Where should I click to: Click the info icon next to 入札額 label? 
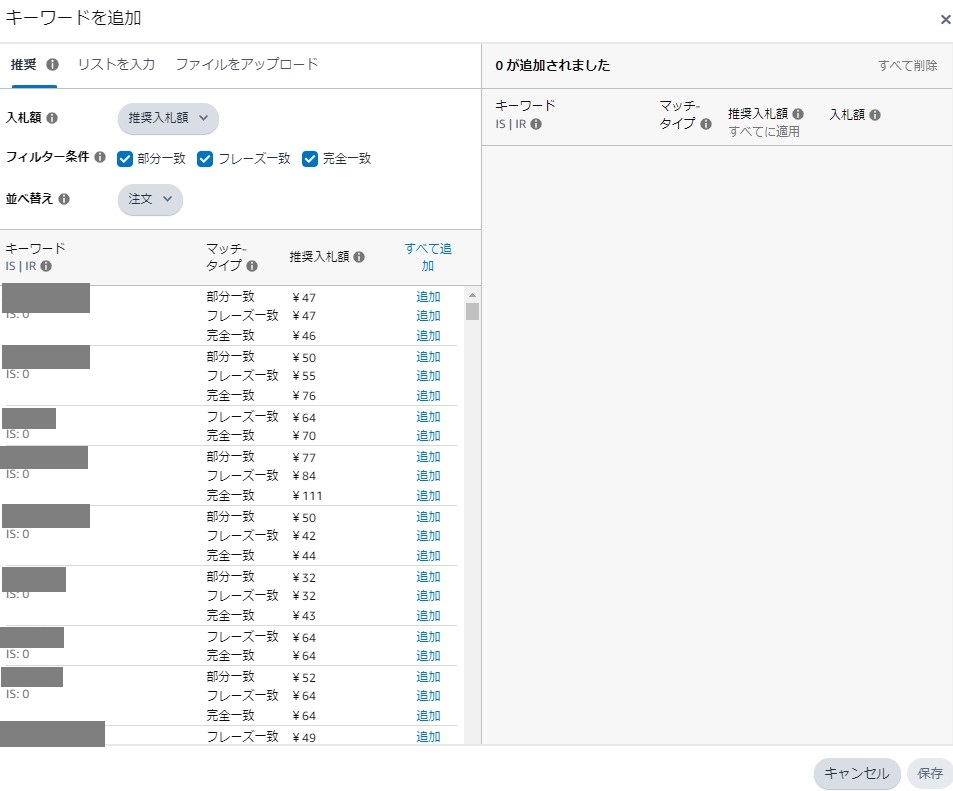pyautogui.click(x=52, y=118)
